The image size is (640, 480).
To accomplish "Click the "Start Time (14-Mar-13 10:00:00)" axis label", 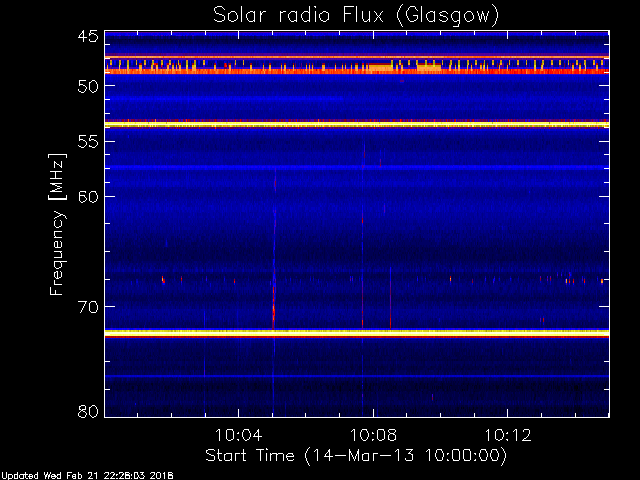I will 356,456.
